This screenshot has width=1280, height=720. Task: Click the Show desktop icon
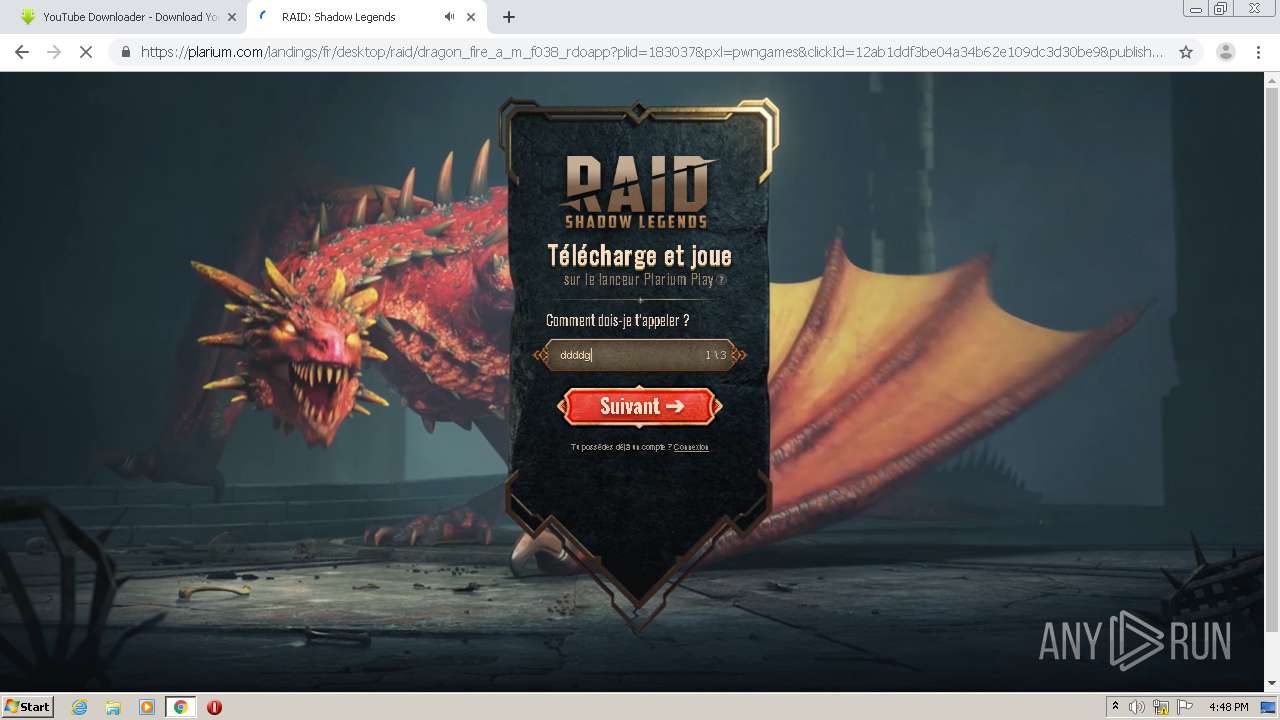[1268, 707]
